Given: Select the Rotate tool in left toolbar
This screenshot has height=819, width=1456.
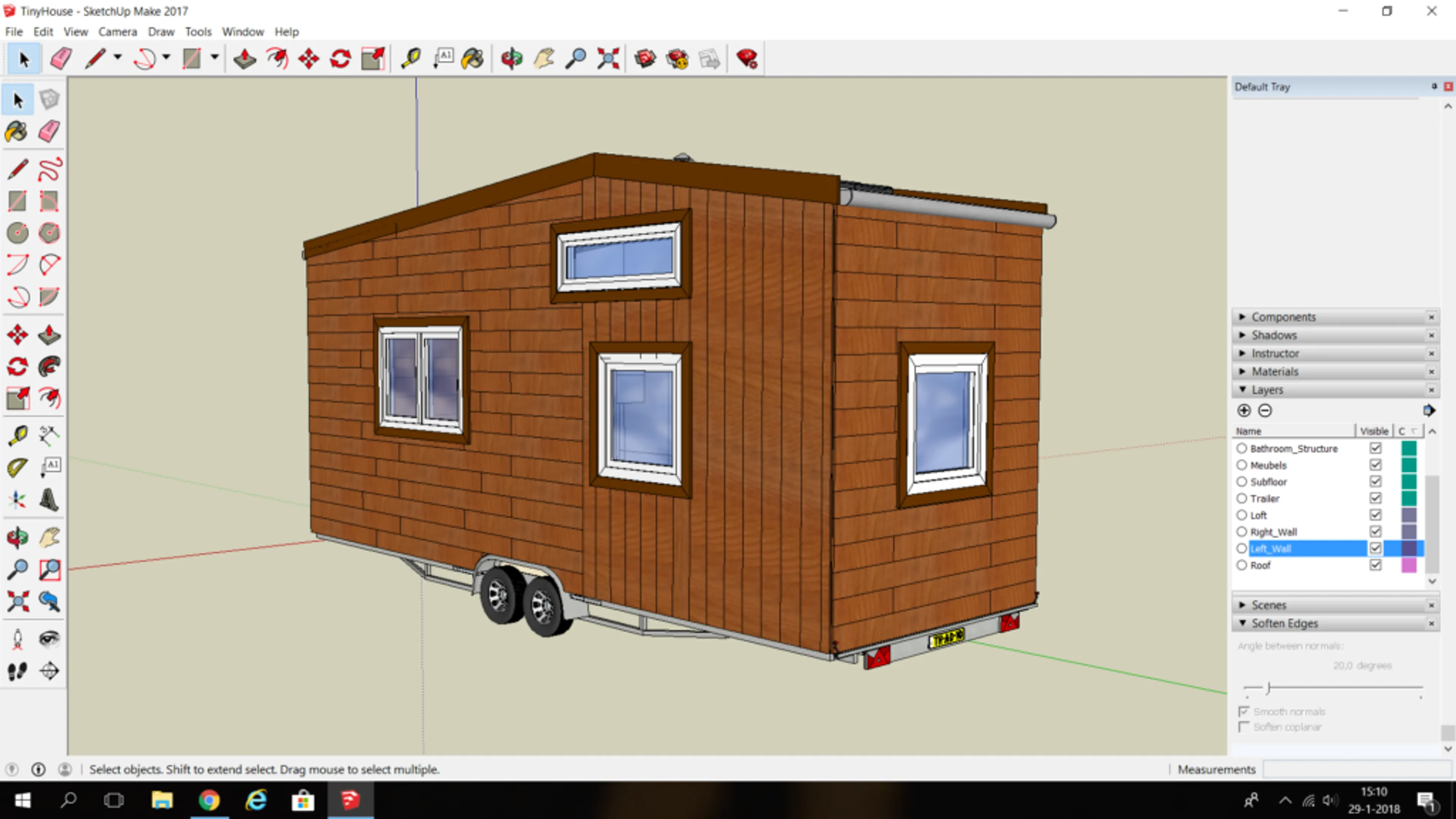Looking at the screenshot, I should coord(17,366).
